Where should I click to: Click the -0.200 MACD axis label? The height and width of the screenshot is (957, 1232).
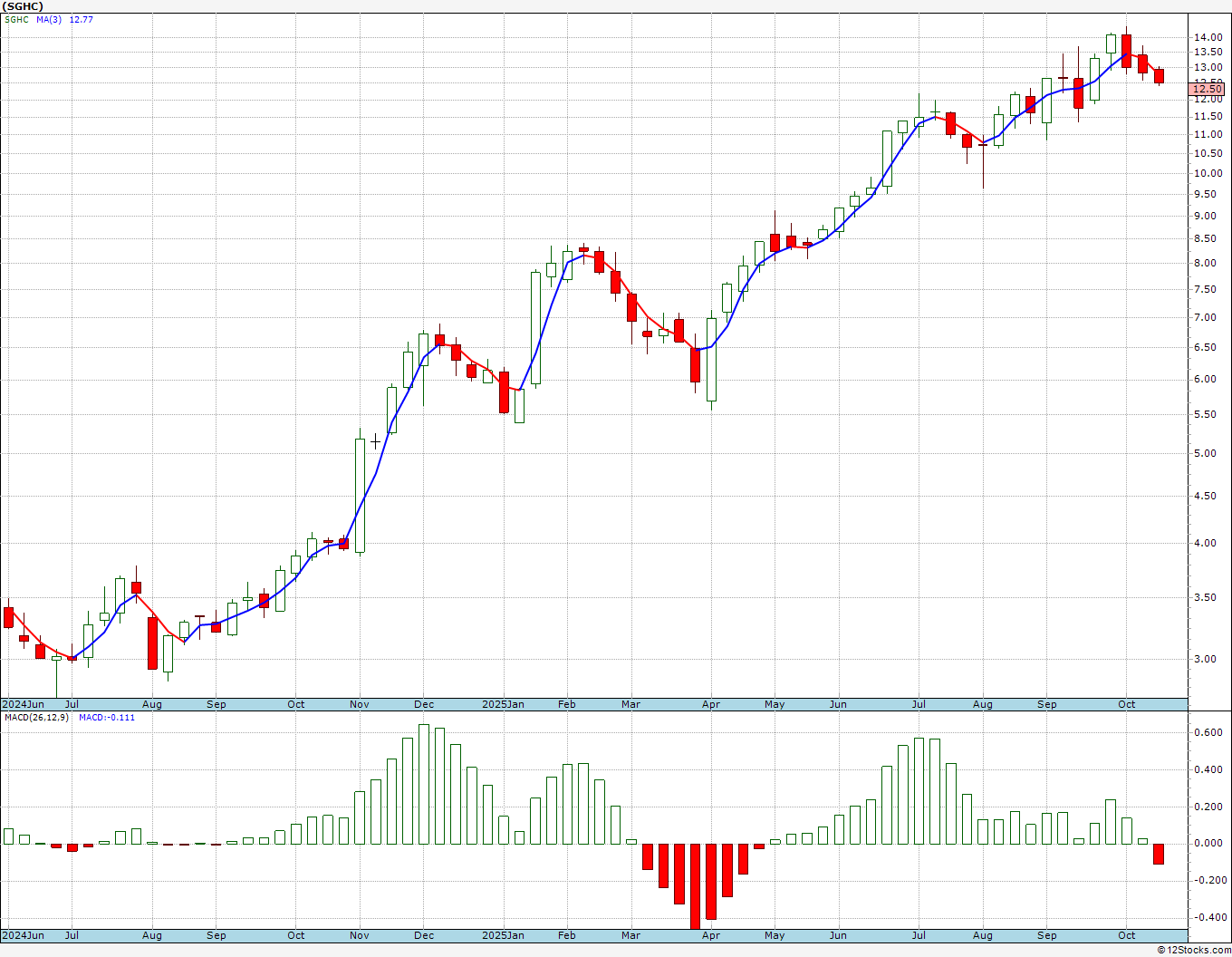coord(1210,881)
